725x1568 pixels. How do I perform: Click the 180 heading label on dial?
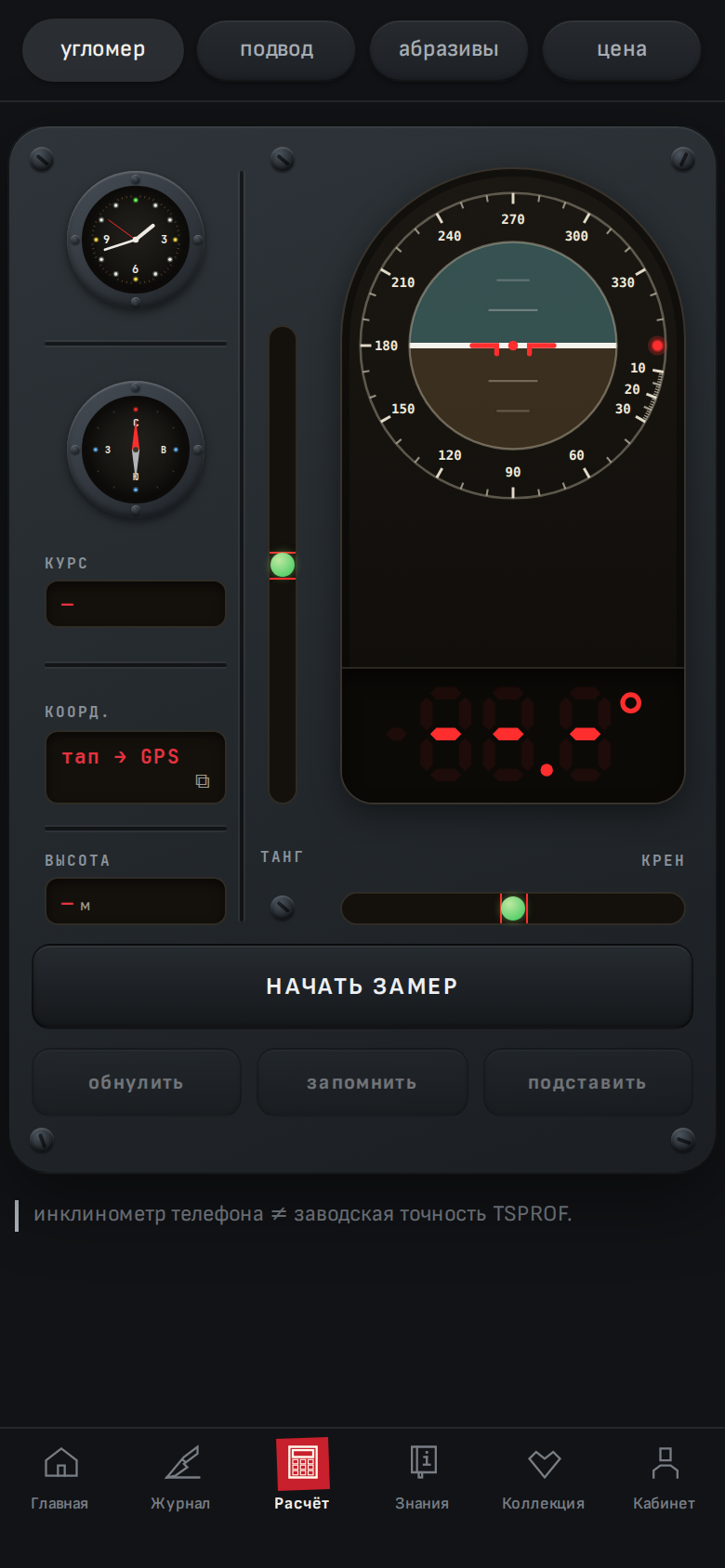click(387, 346)
